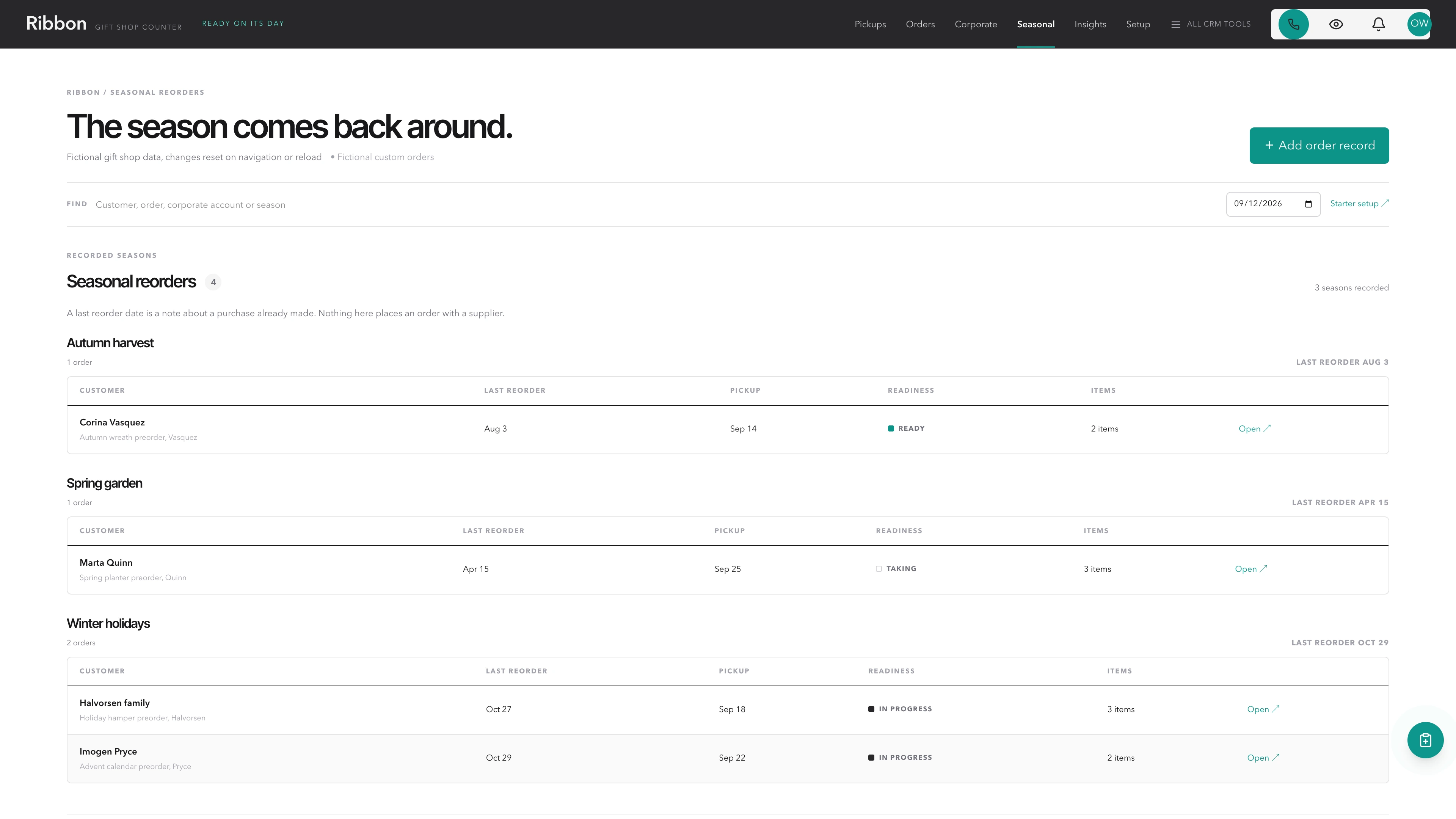Go to the Insights tab
Image resolution: width=1456 pixels, height=819 pixels.
pos(1090,24)
